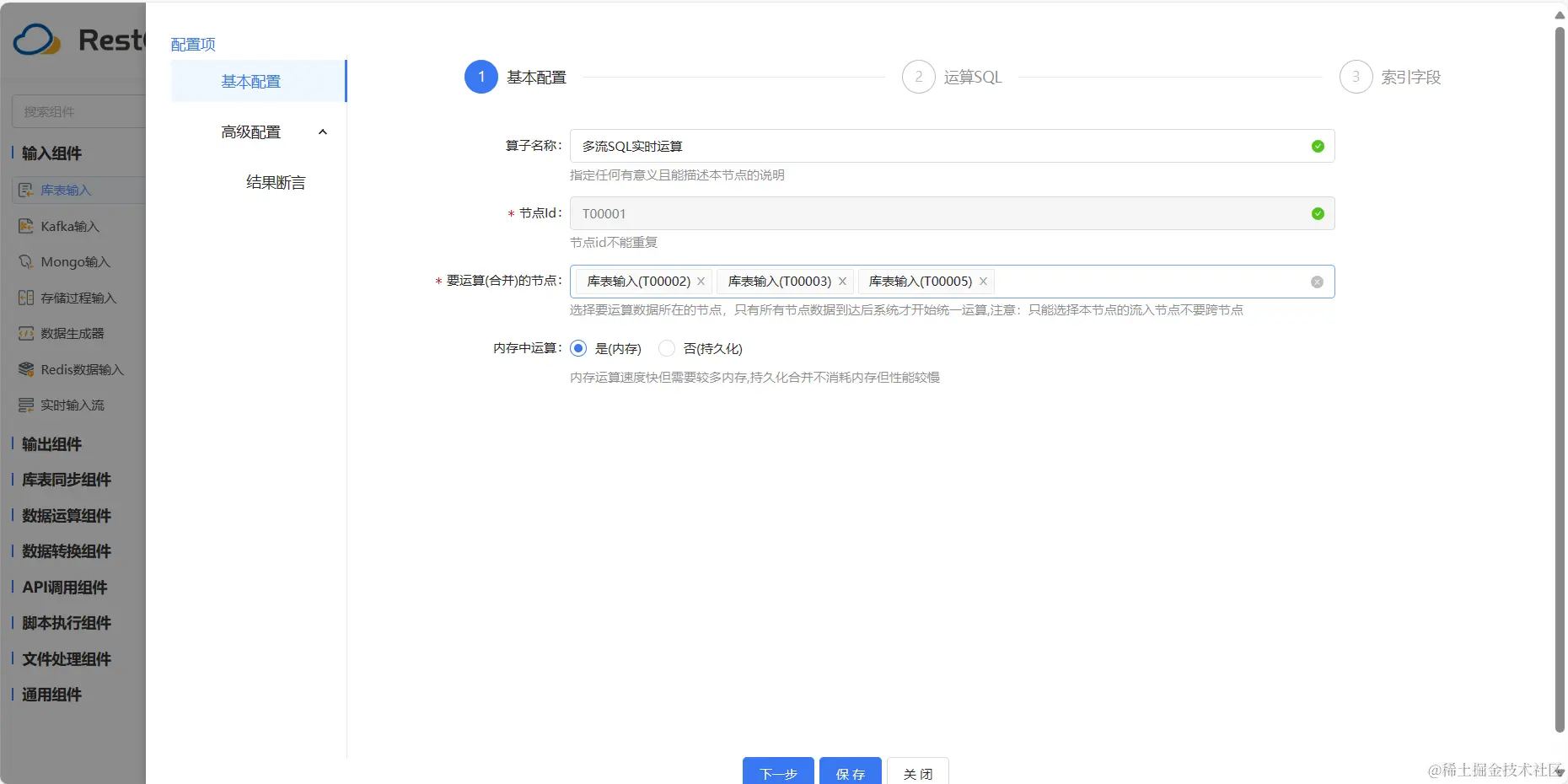Clear all selected merge nodes
Viewport: 1568px width, 784px height.
coord(1318,282)
